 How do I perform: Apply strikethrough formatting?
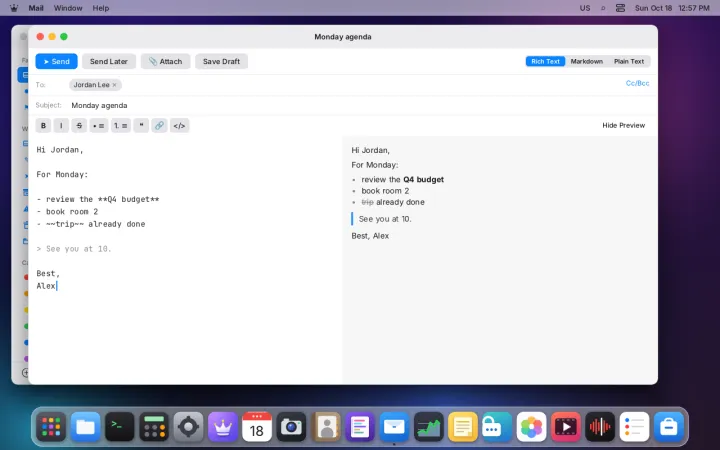tap(79, 125)
